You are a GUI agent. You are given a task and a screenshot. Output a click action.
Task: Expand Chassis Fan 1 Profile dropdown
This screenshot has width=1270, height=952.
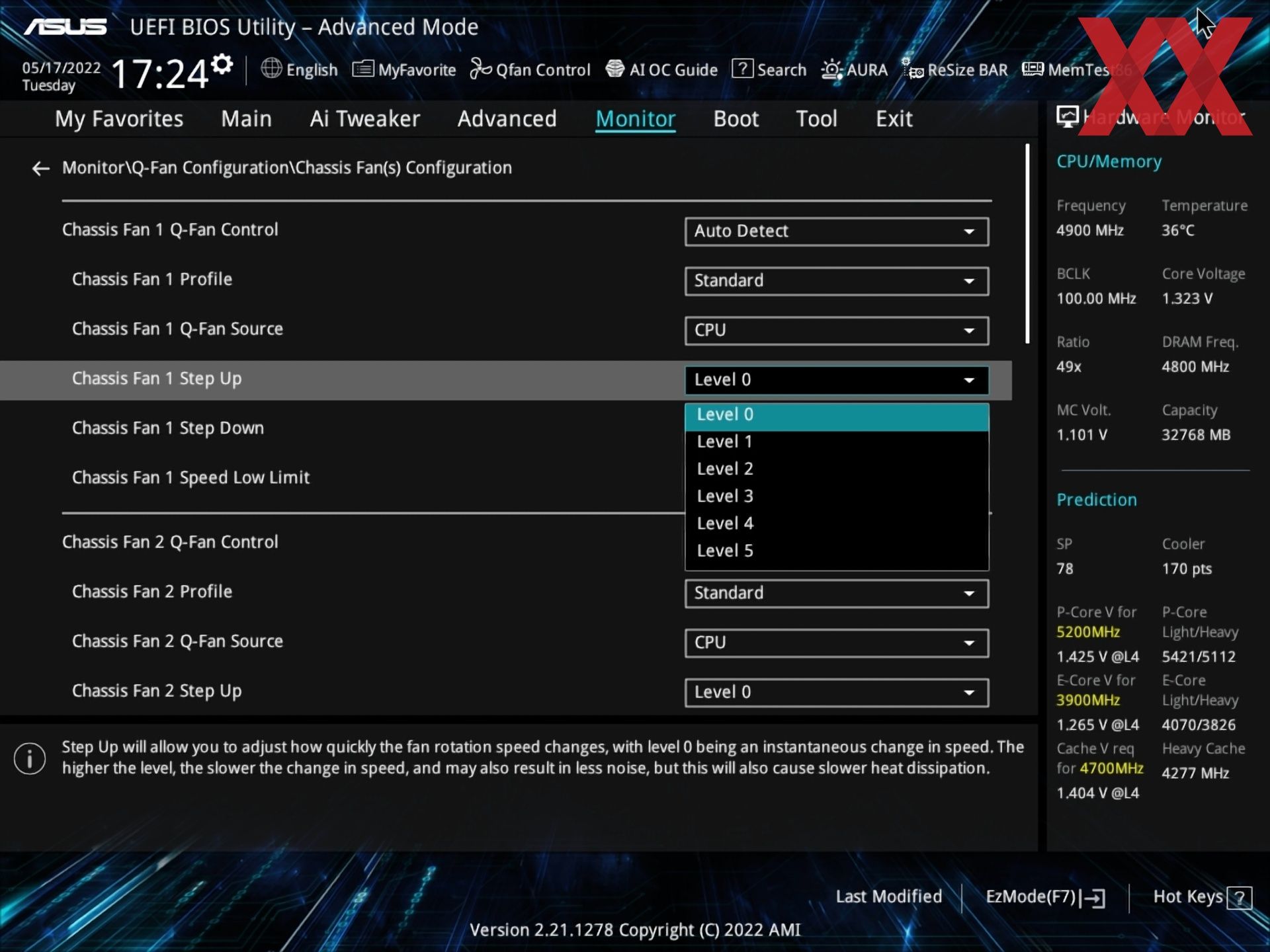click(837, 281)
